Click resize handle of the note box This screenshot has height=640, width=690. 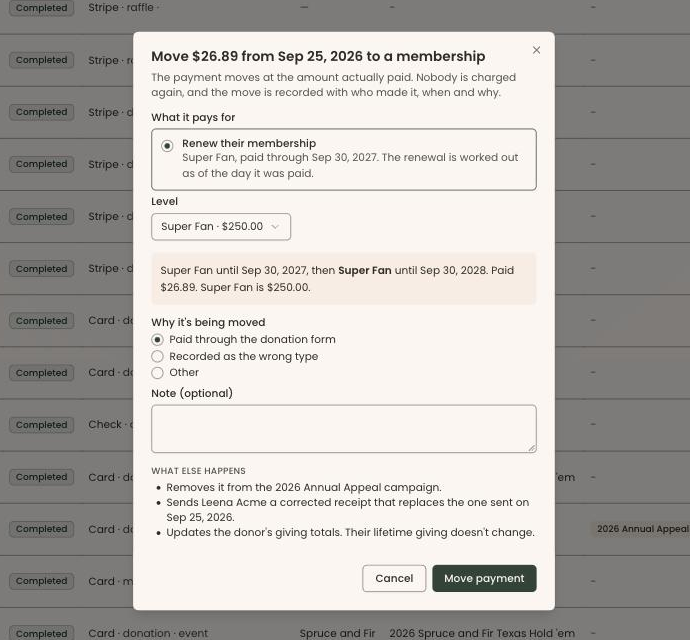tap(532, 448)
